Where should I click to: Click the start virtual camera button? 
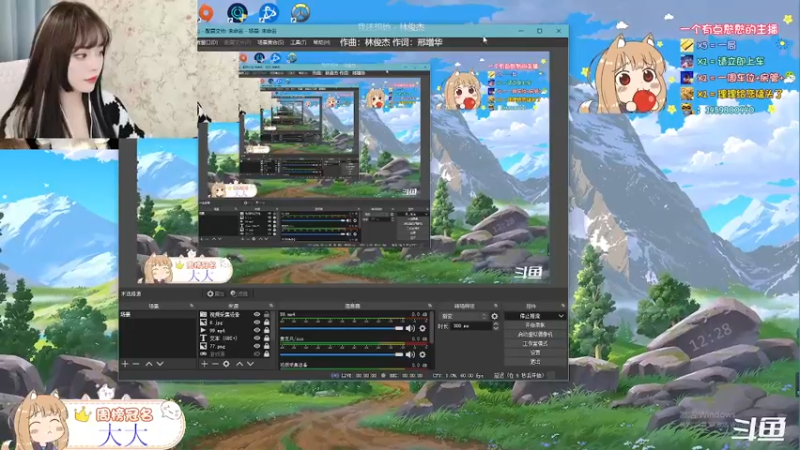[535, 334]
